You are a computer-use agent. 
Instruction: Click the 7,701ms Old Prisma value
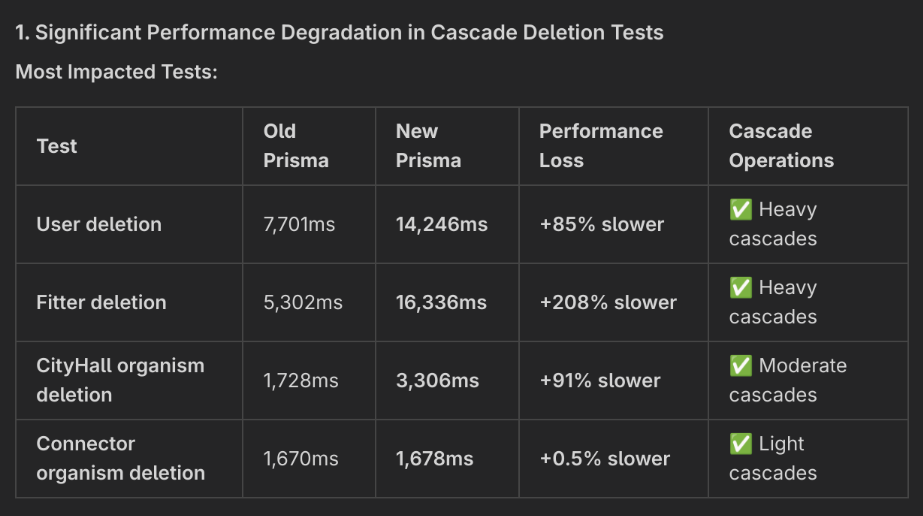(x=299, y=224)
